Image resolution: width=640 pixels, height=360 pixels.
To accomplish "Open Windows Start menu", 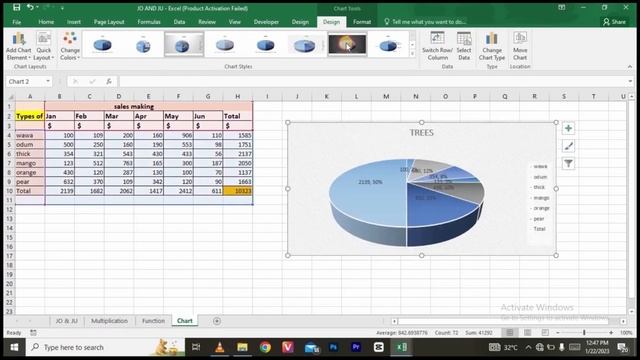I will click(x=14, y=347).
